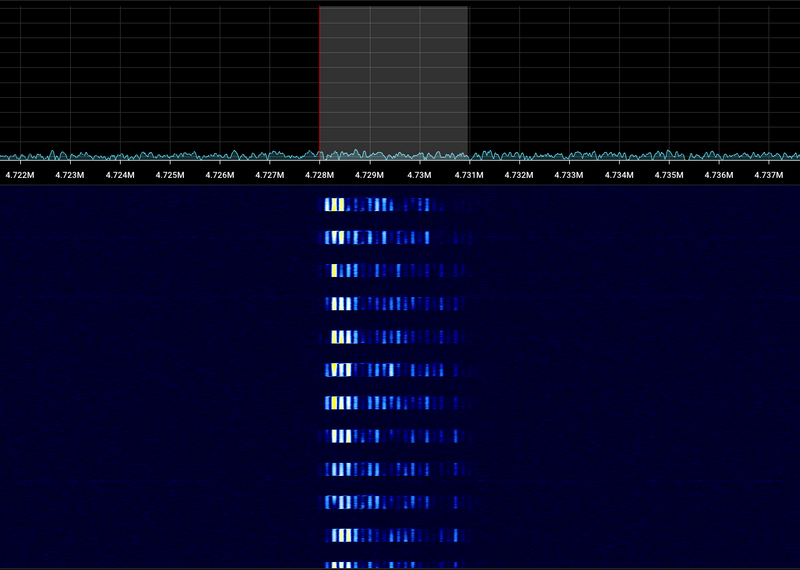The width and height of the screenshot is (800, 570).
Task: Click the 4.724M frequency label
Action: 120,175
